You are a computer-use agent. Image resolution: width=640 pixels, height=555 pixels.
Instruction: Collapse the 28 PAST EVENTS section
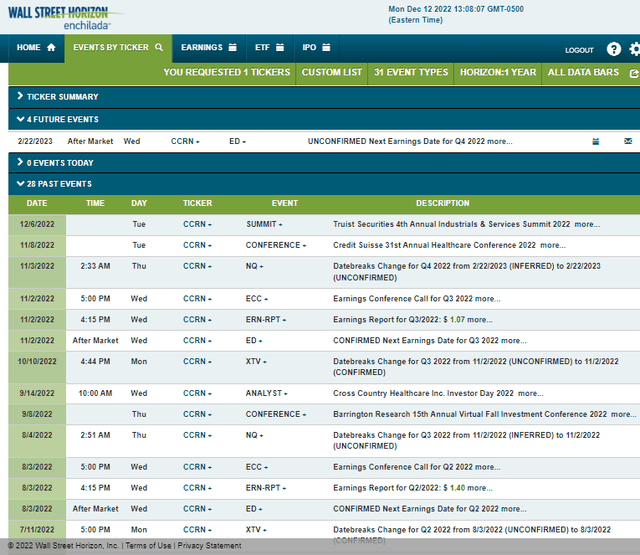click(x=324, y=184)
